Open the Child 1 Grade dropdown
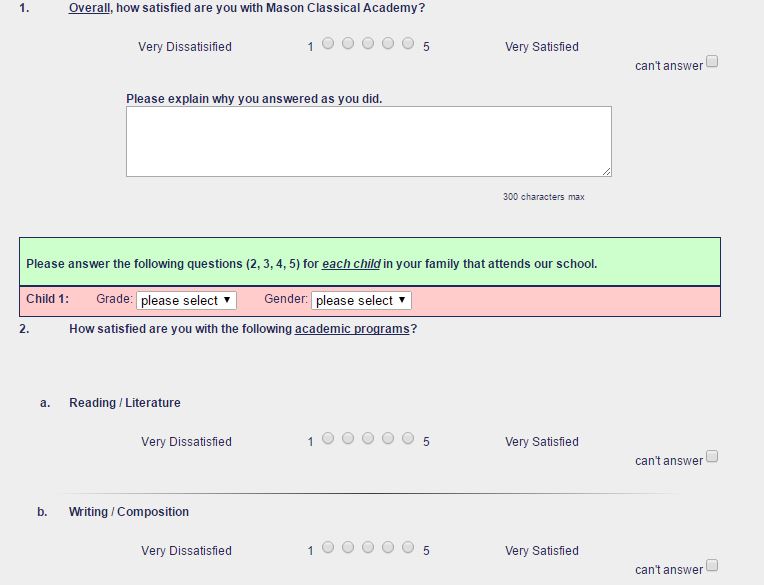 tap(186, 300)
